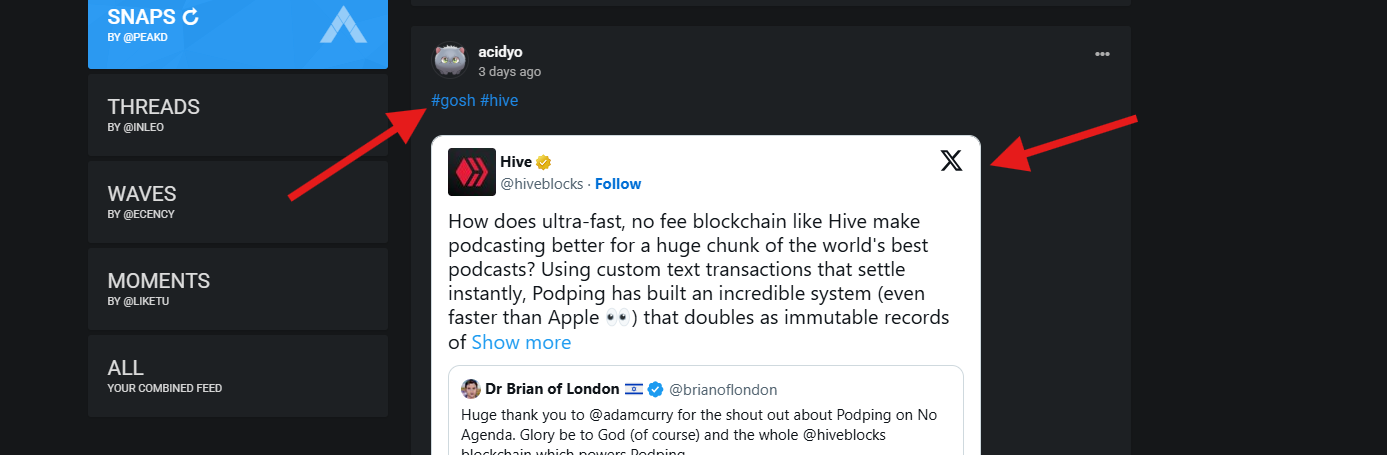Click Follow next to @hiveblocks
The width and height of the screenshot is (1387, 455).
(618, 184)
